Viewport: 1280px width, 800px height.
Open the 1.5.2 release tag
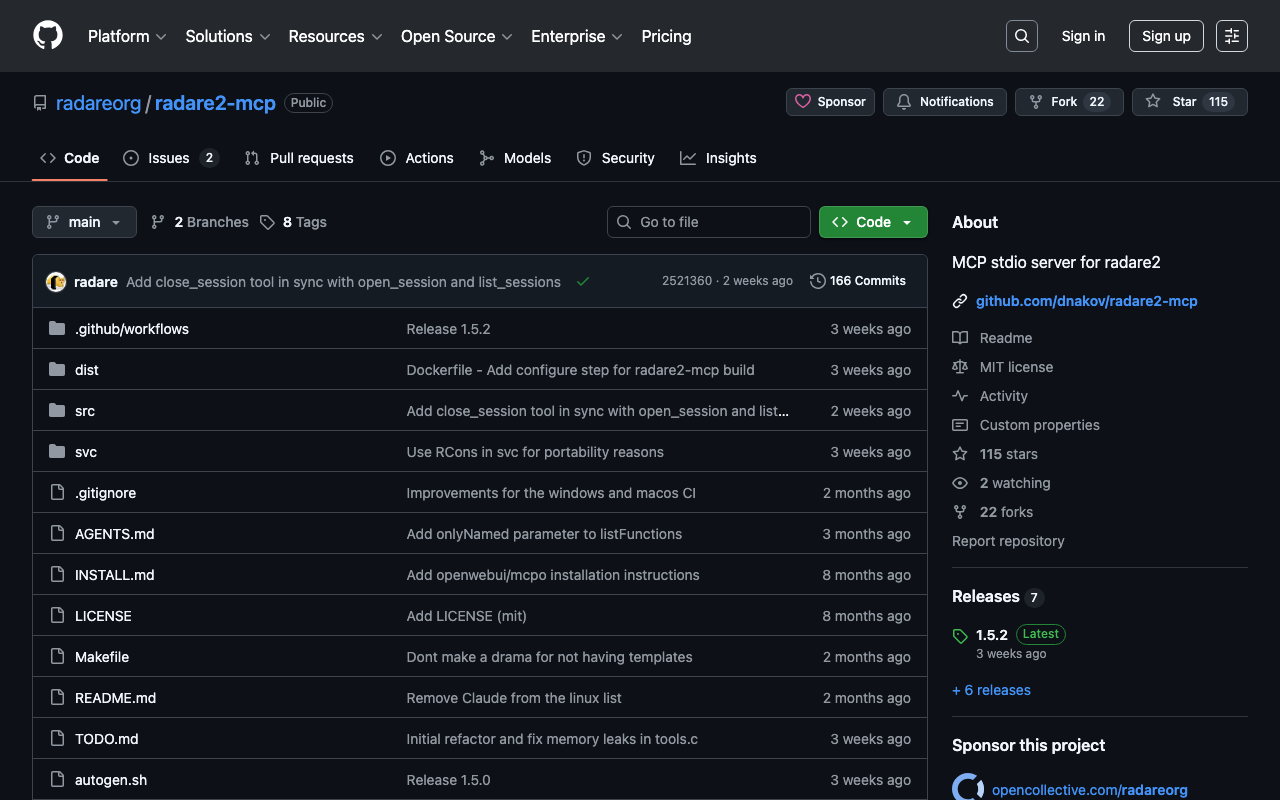pos(991,635)
